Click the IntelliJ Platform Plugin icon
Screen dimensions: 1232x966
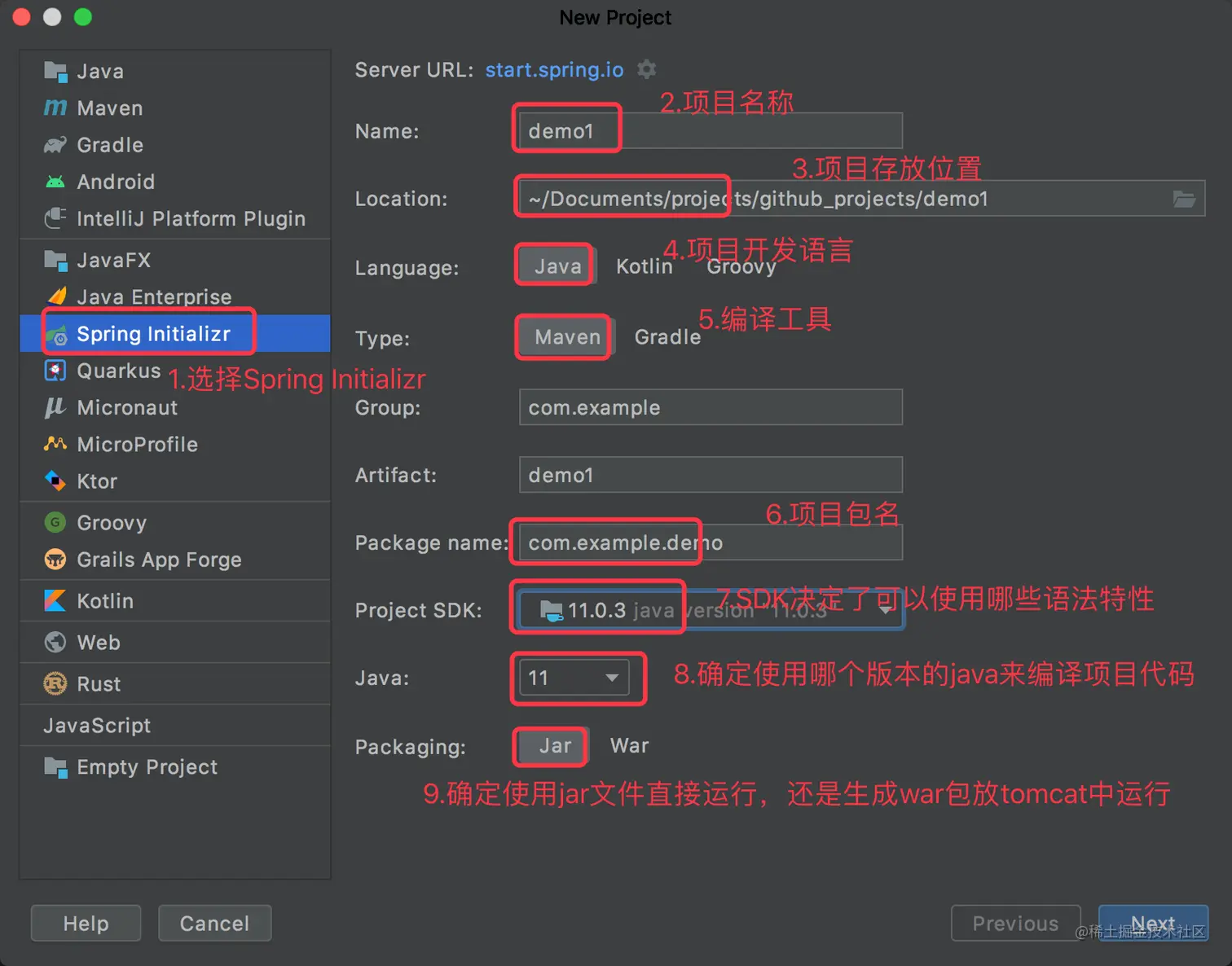pos(55,218)
